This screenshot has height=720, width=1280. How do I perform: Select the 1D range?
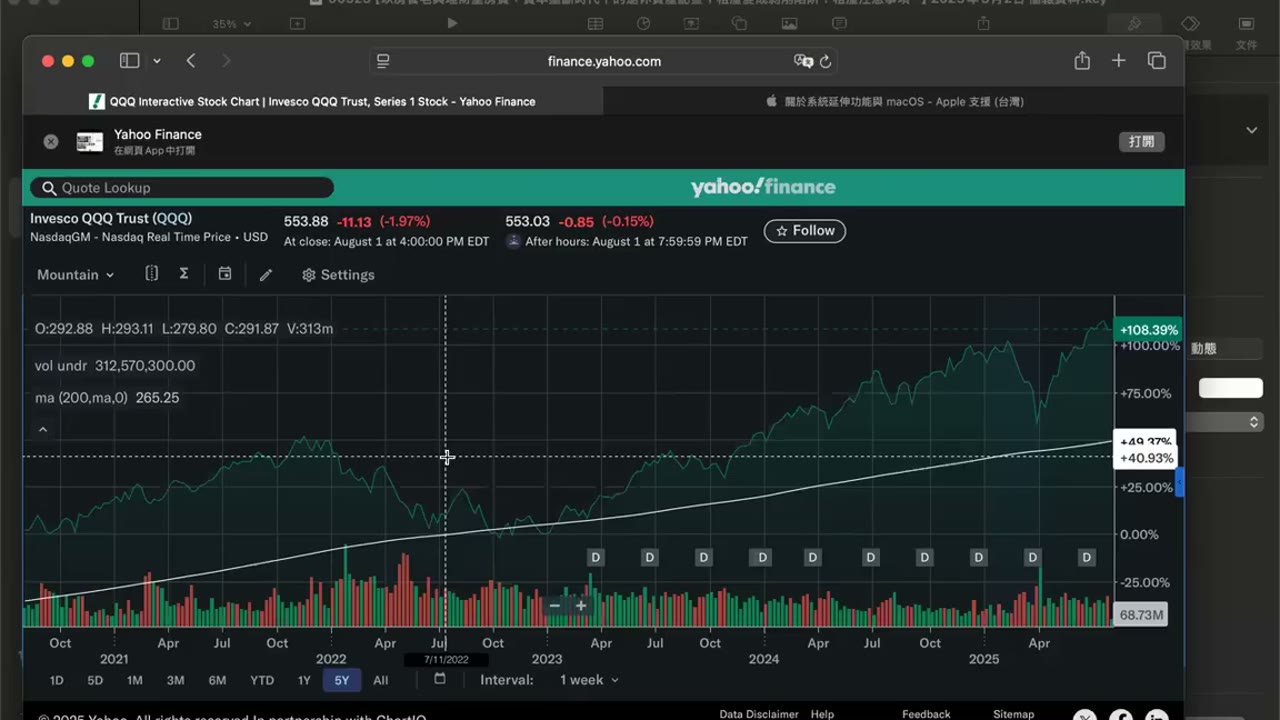click(56, 680)
